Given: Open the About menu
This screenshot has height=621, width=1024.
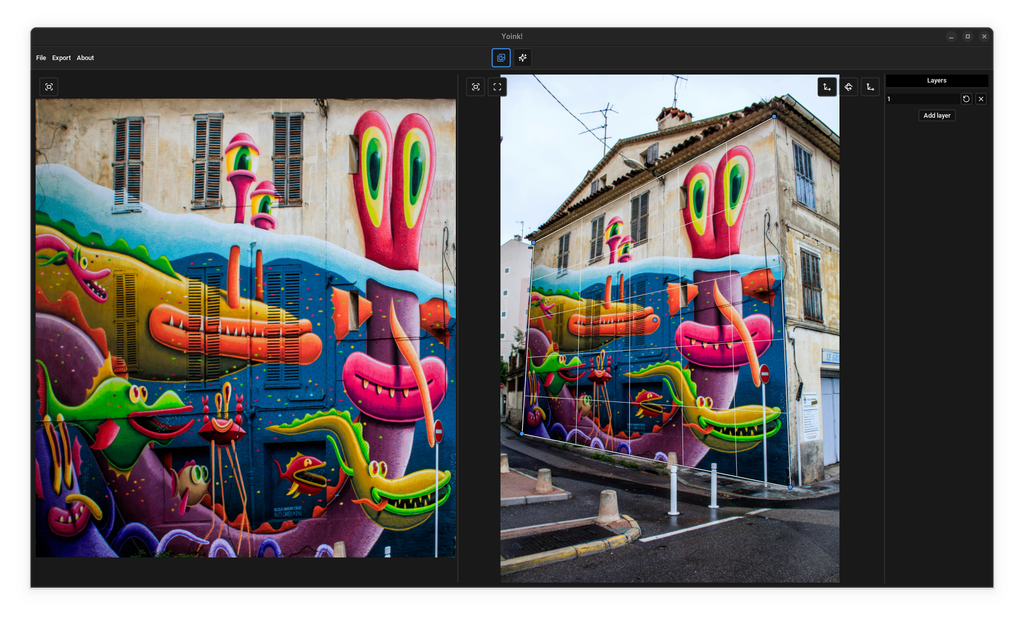Looking at the screenshot, I should tap(85, 58).
